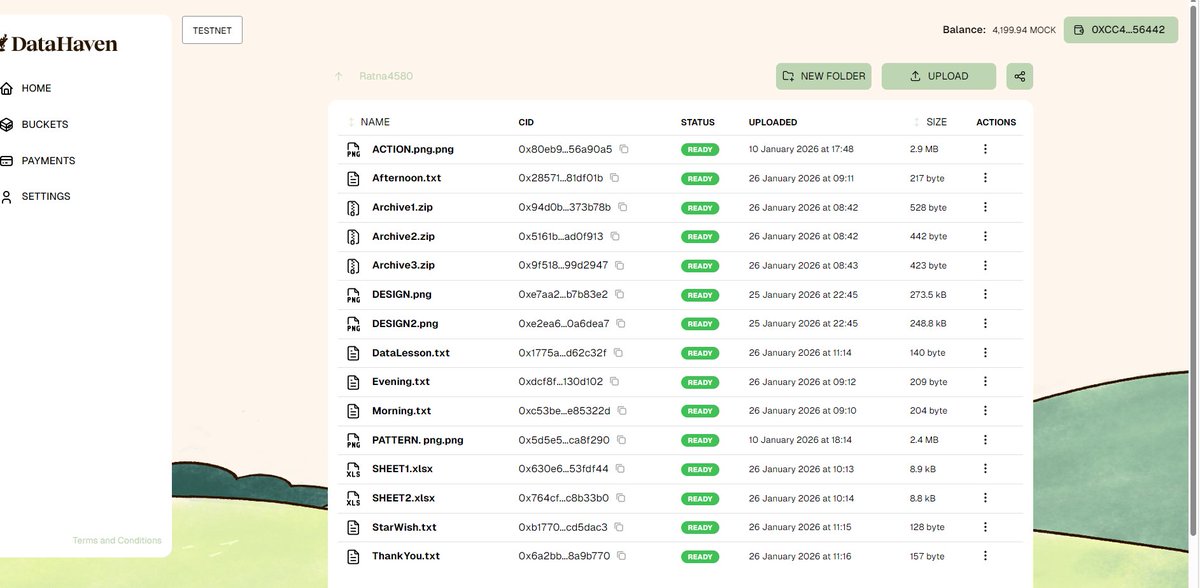Click the zip file icon of Archive1.zip
The height and width of the screenshot is (588, 1200).
tap(353, 208)
